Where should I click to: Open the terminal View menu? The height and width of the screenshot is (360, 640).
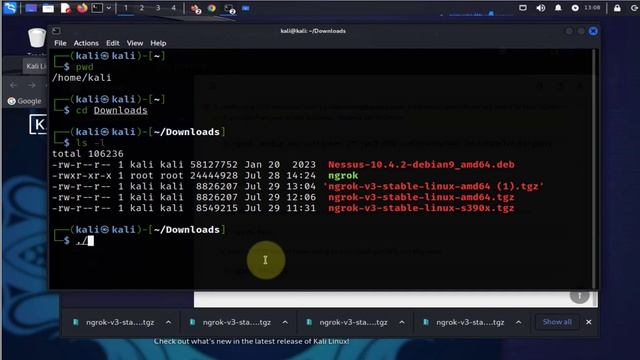tap(135, 43)
